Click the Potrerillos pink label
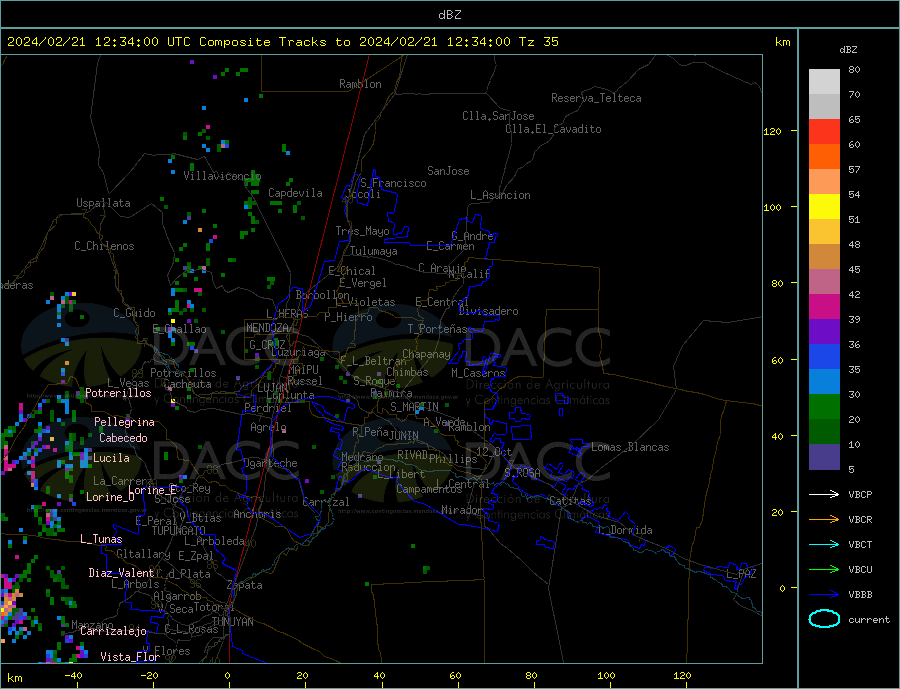 118,393
